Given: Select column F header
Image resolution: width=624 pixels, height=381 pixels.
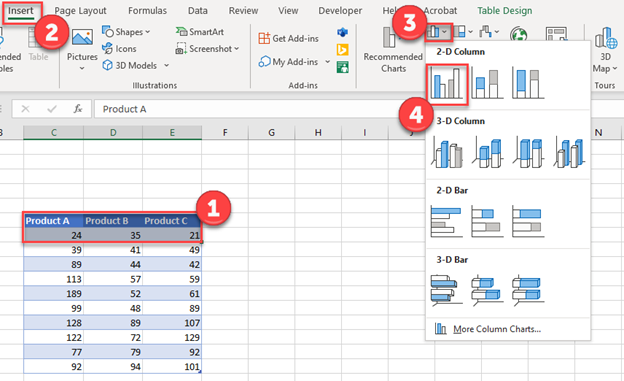Looking at the screenshot, I should pyautogui.click(x=225, y=133).
